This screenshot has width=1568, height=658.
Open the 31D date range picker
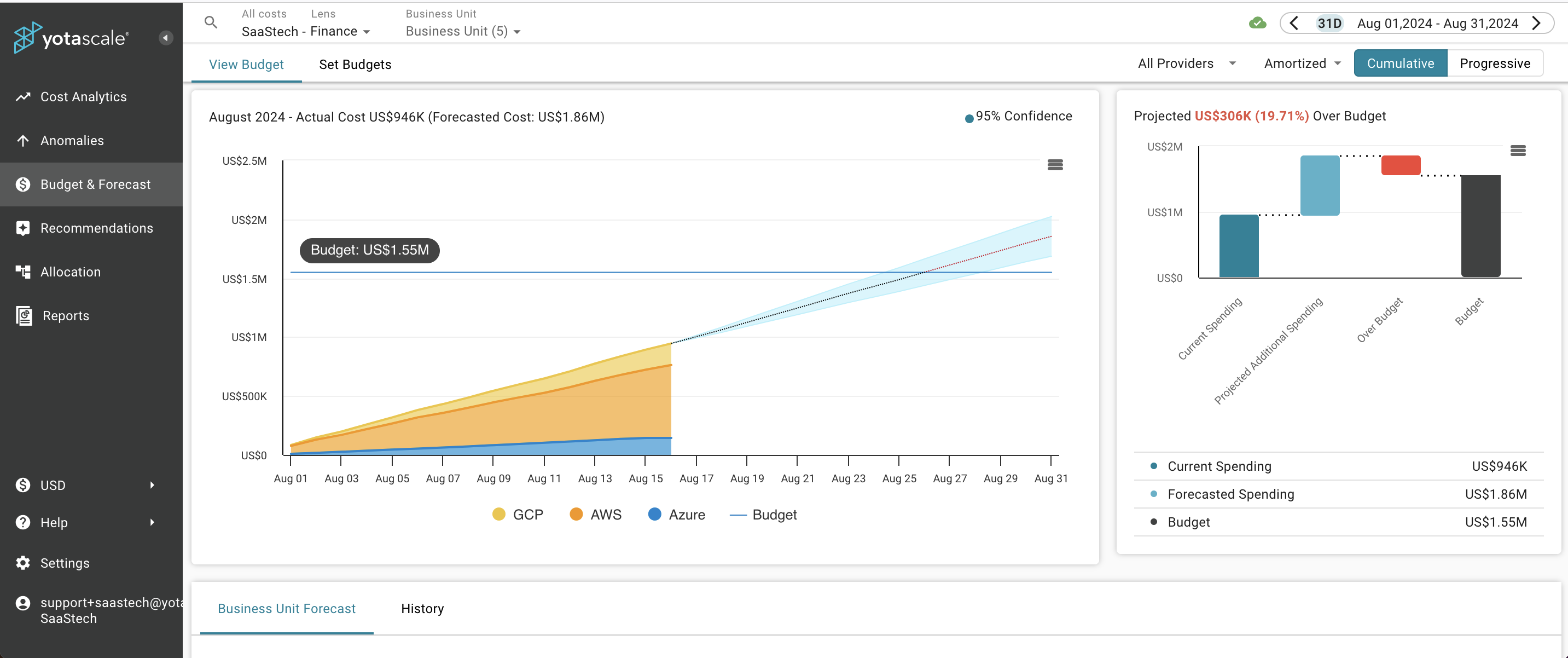(1329, 23)
